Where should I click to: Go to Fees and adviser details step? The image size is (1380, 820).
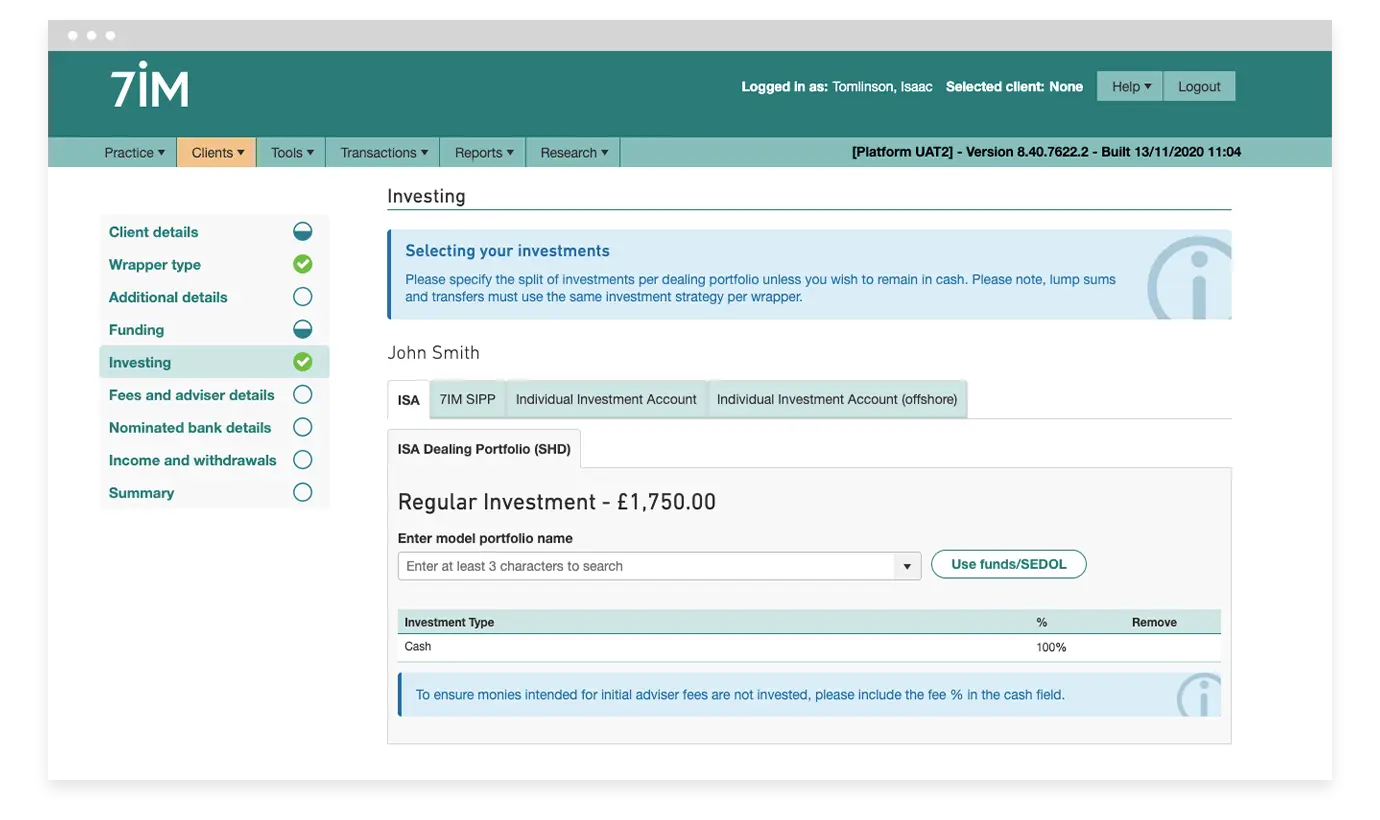[191, 395]
